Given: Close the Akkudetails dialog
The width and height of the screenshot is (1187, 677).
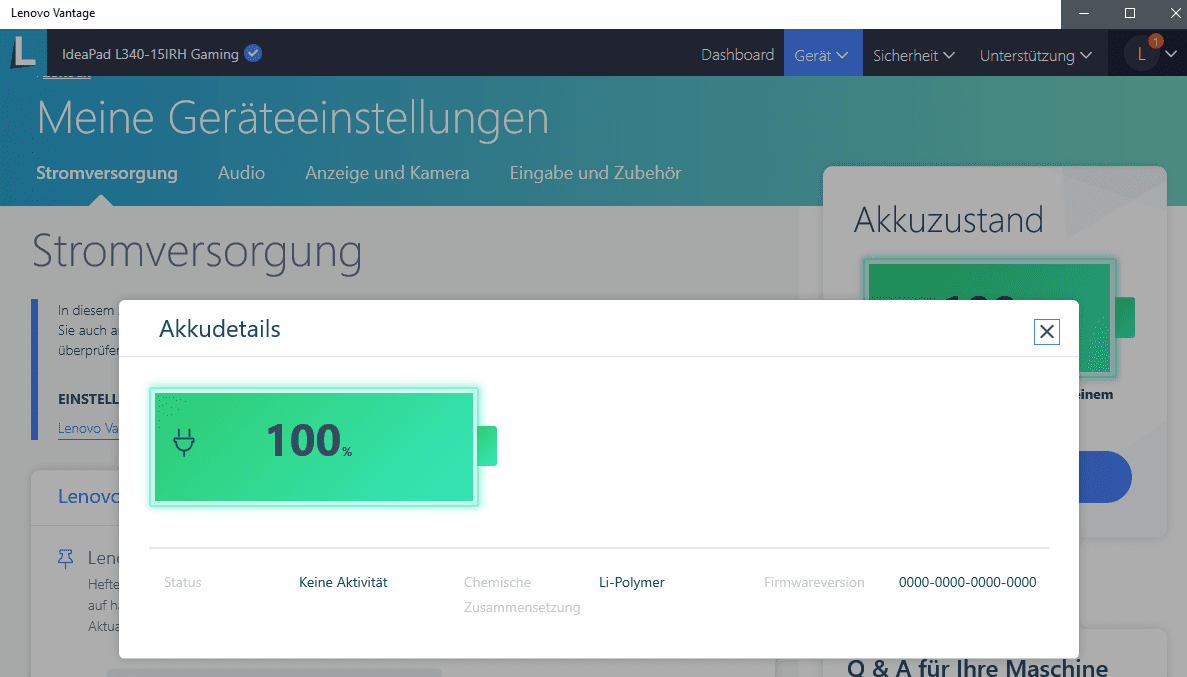Looking at the screenshot, I should click(1046, 332).
